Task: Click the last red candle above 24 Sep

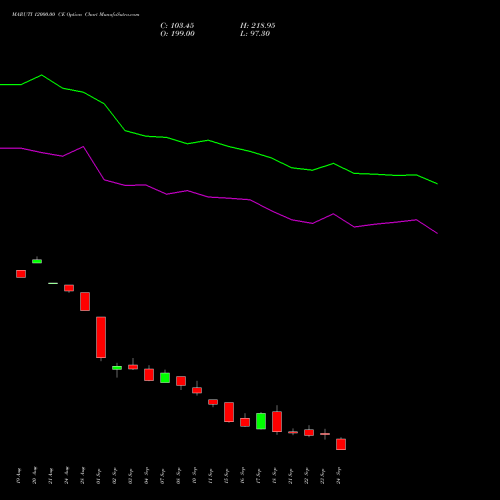Action: tap(341, 444)
